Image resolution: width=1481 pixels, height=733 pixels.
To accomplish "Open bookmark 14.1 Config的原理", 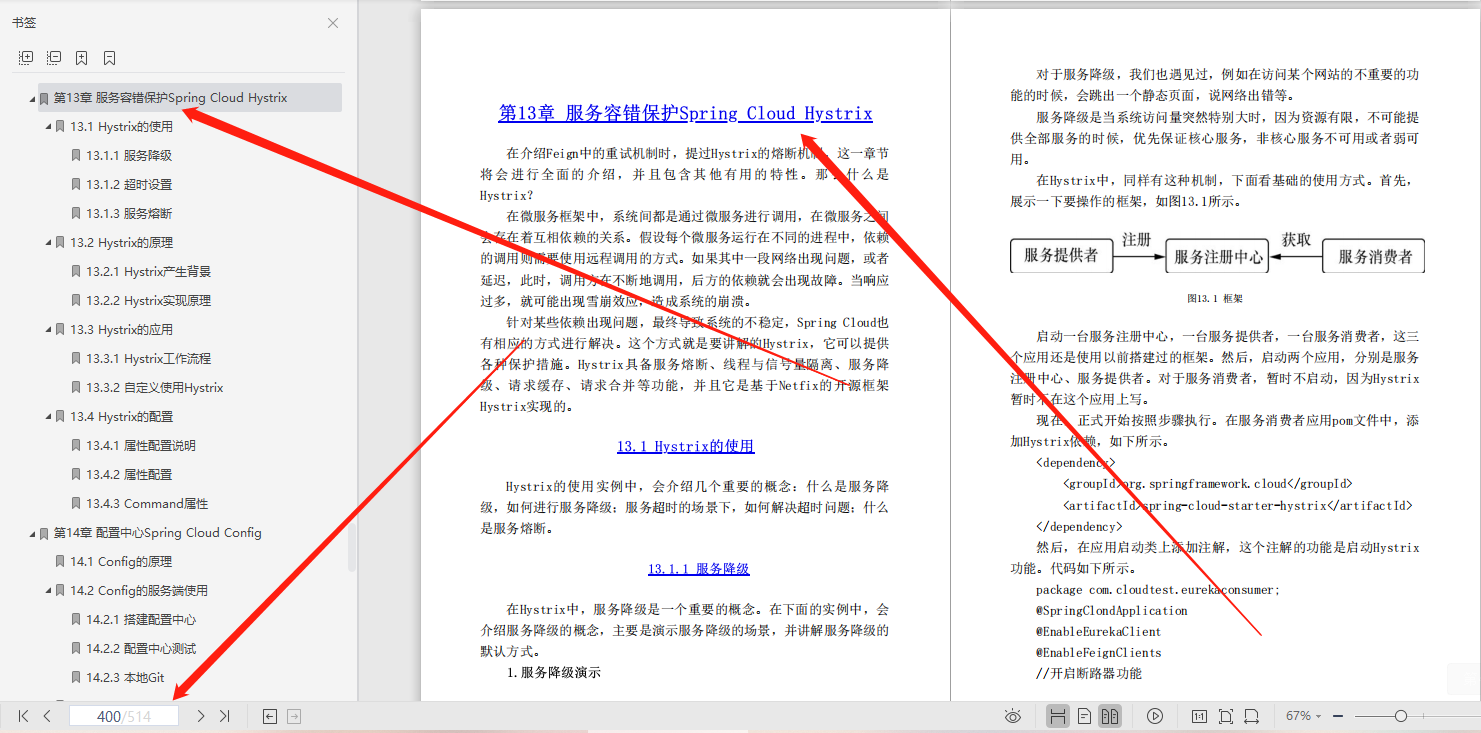I will pyautogui.click(x=121, y=562).
